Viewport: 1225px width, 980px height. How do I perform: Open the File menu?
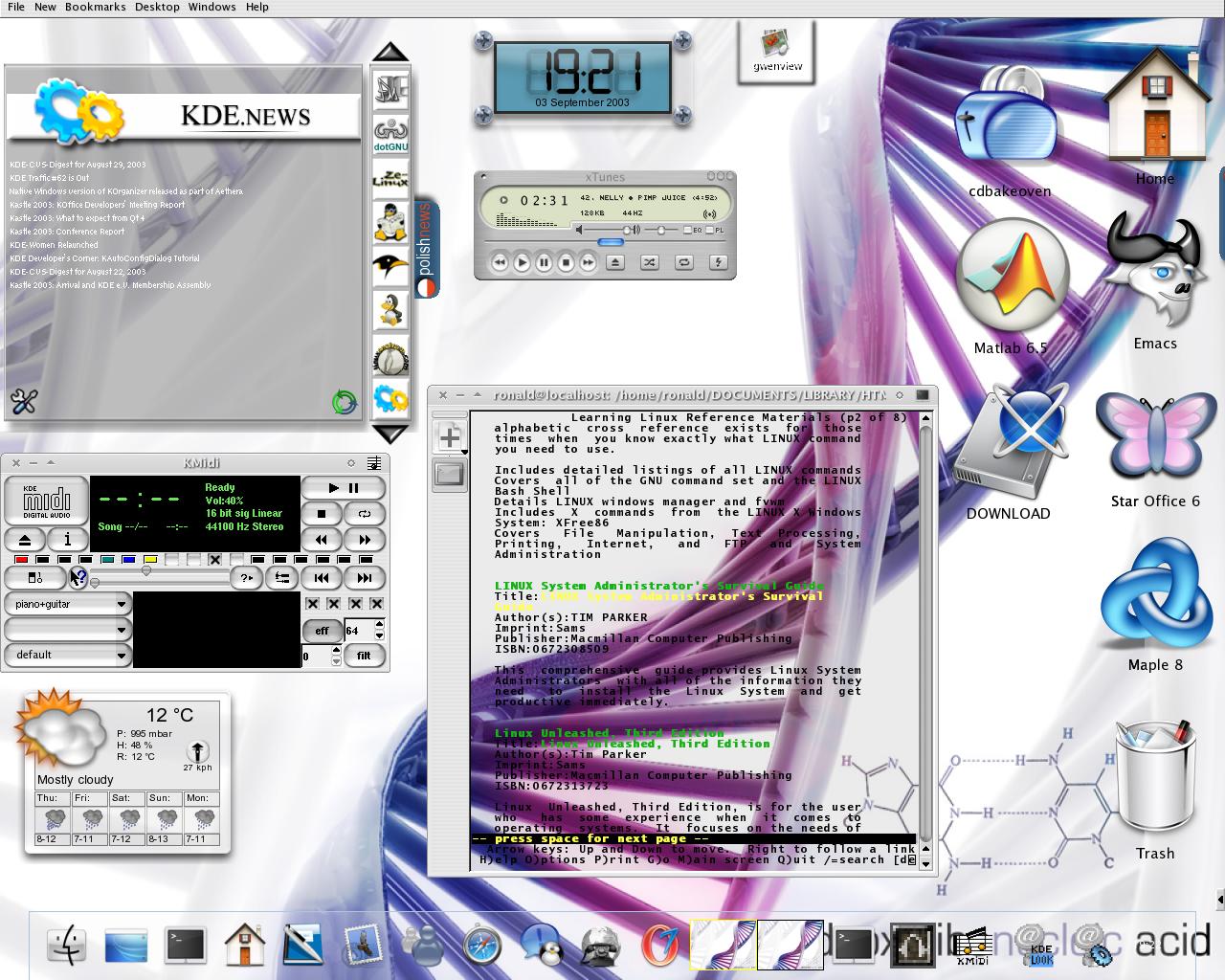[16, 7]
